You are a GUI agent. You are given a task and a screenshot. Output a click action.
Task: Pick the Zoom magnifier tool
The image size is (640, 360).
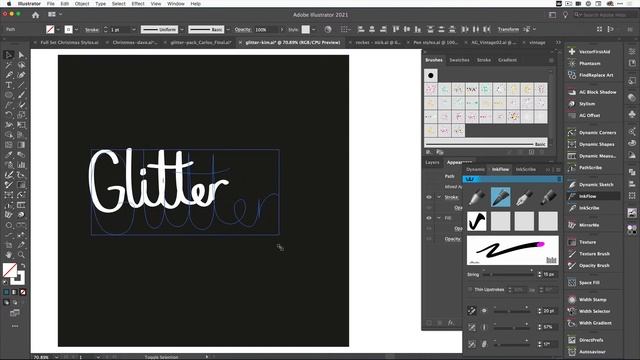point(21,255)
